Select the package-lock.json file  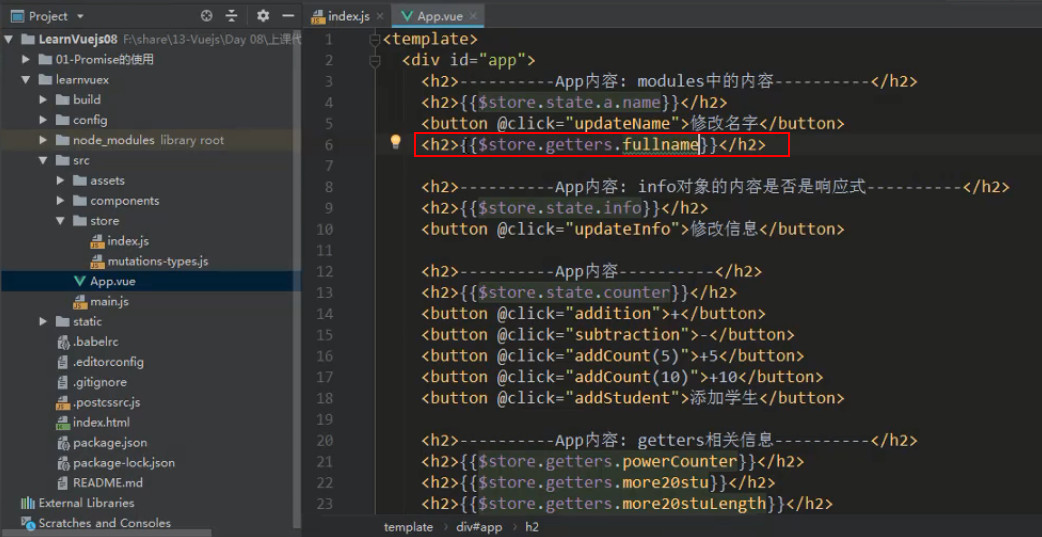point(124,463)
